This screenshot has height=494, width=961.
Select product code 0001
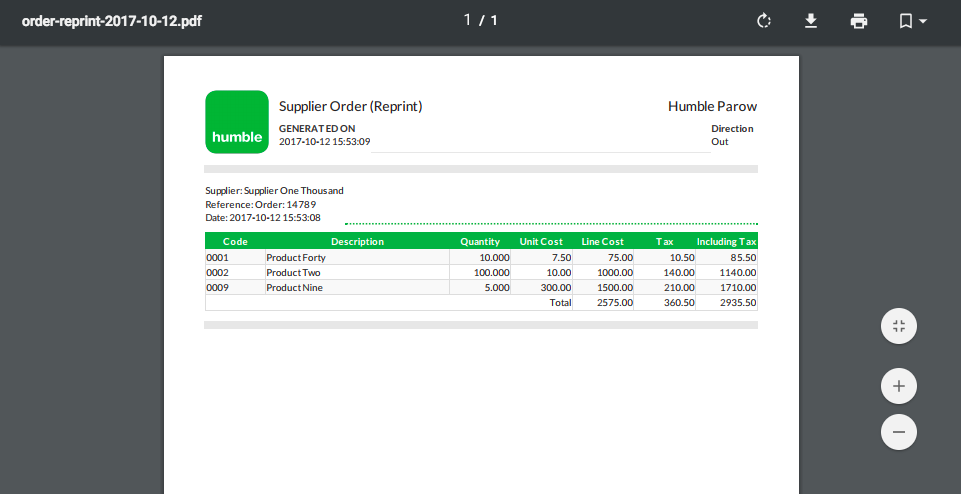(217, 257)
